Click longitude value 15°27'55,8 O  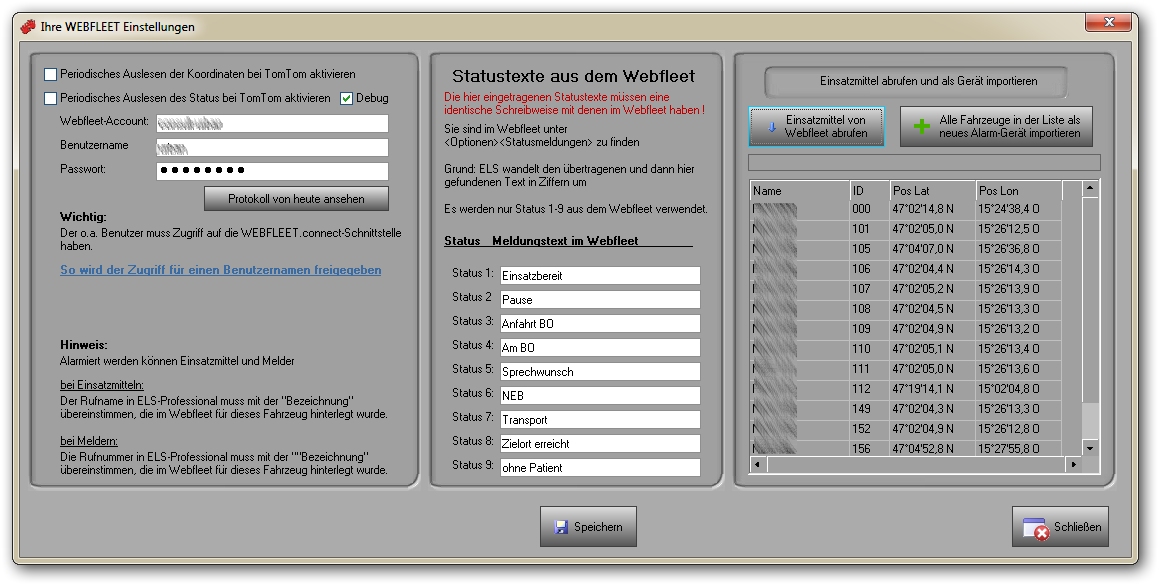pos(1009,449)
